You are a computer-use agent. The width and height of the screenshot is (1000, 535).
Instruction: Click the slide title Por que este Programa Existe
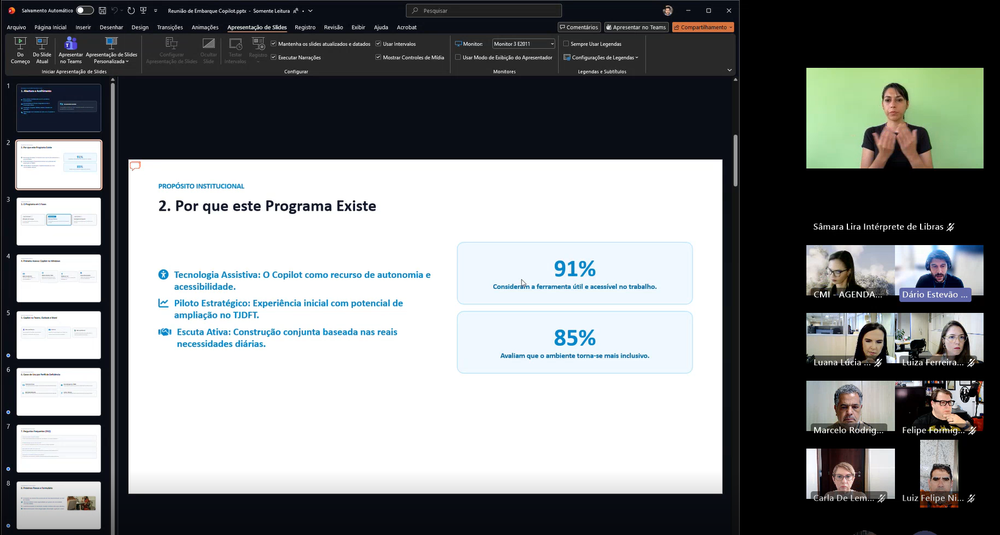click(267, 206)
